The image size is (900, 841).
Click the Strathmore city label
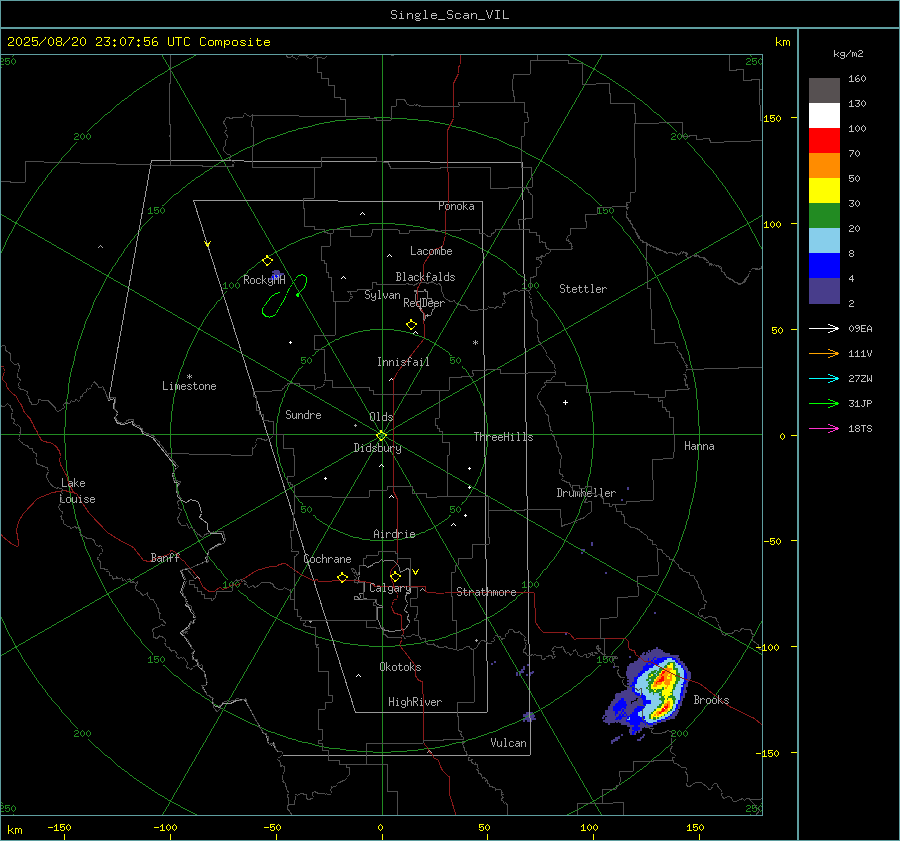[x=486, y=592]
